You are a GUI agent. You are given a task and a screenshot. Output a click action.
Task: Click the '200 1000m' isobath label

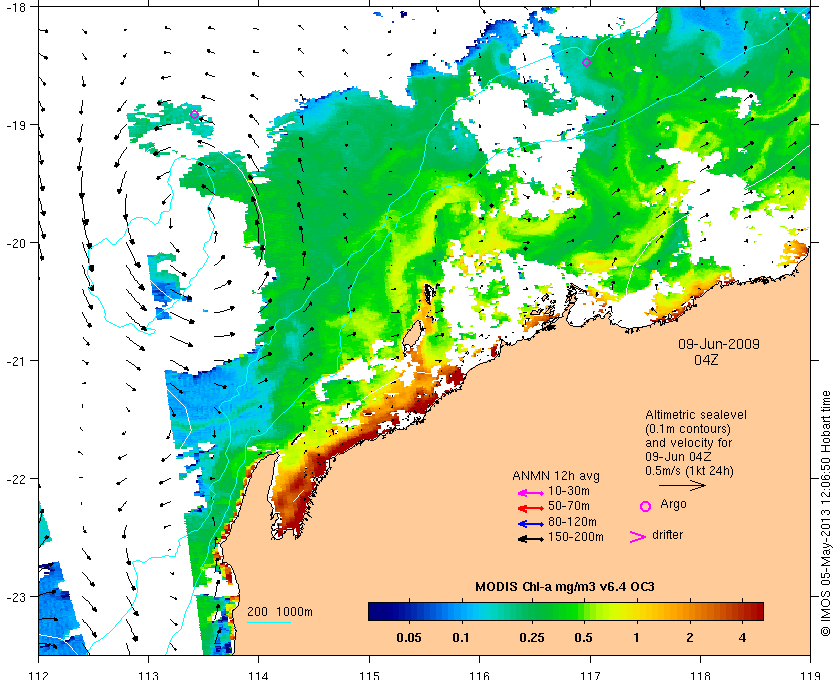click(280, 611)
